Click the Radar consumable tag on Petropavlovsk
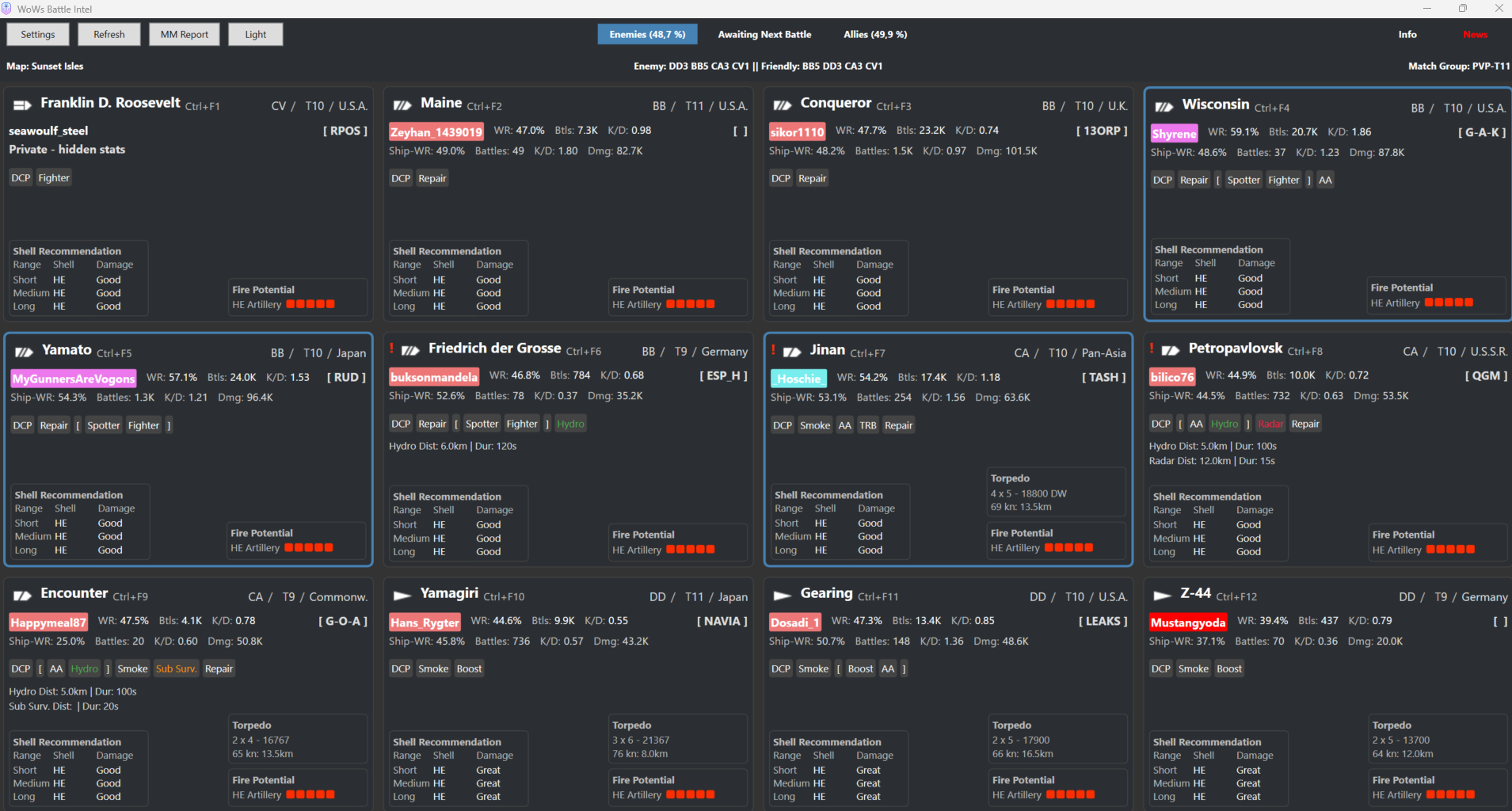 [x=1270, y=424]
